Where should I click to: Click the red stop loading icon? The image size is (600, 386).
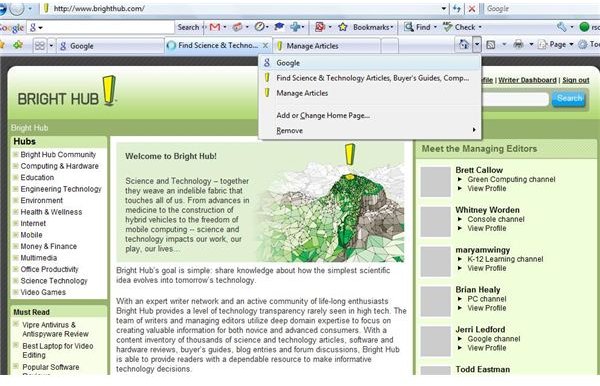(472, 8)
